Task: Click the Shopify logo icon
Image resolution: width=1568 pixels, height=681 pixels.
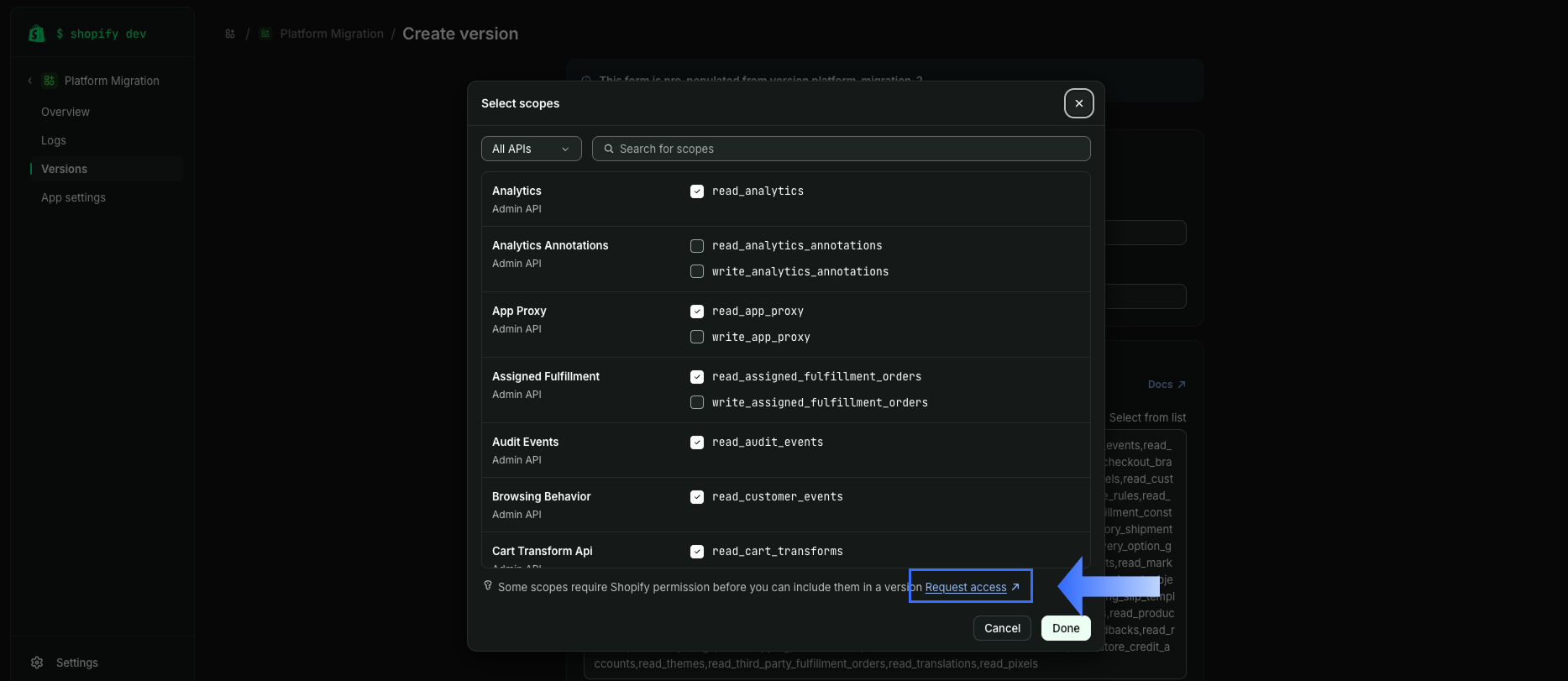Action: coord(37,34)
